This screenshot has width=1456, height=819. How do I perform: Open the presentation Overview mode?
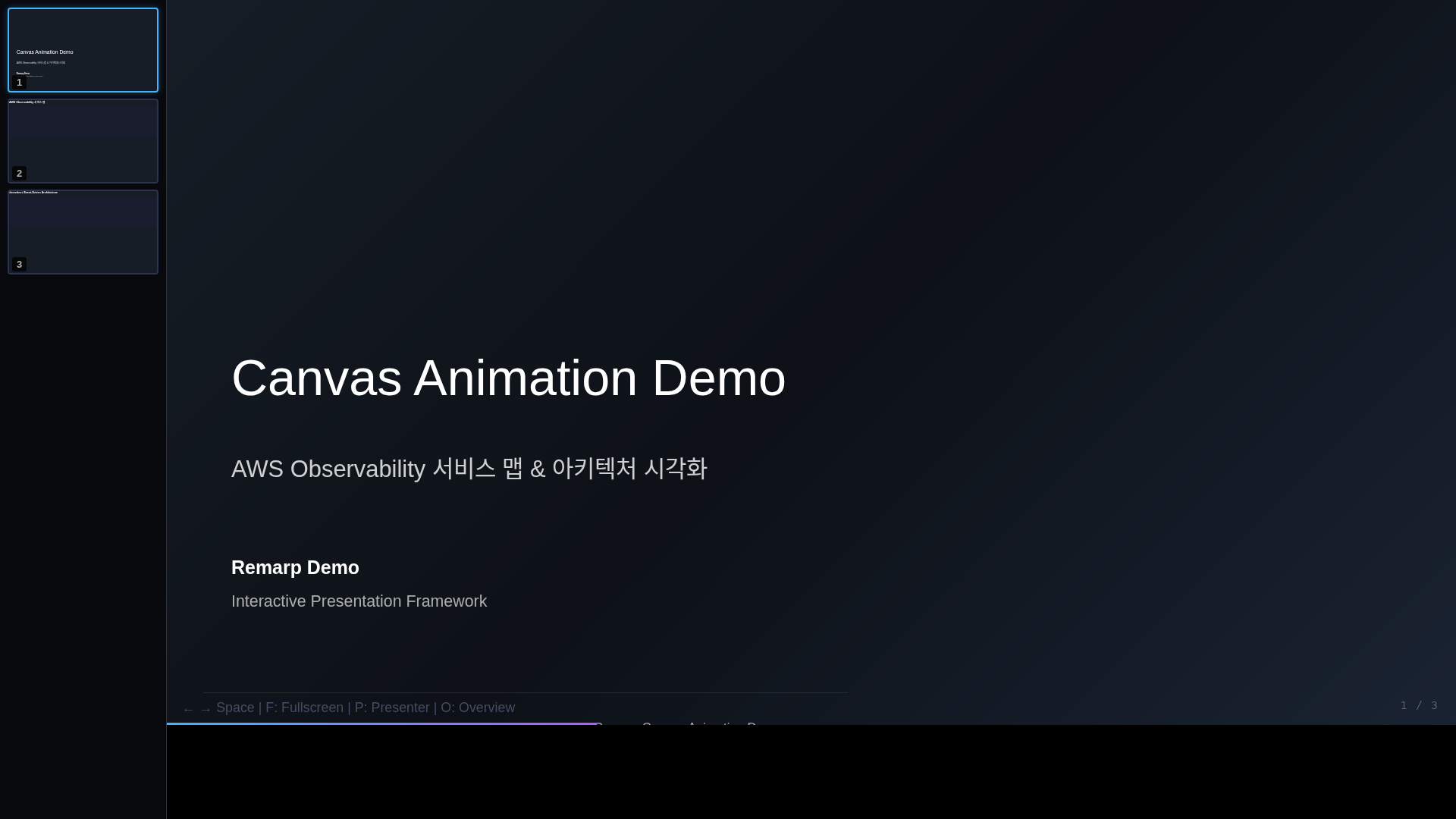(x=478, y=708)
